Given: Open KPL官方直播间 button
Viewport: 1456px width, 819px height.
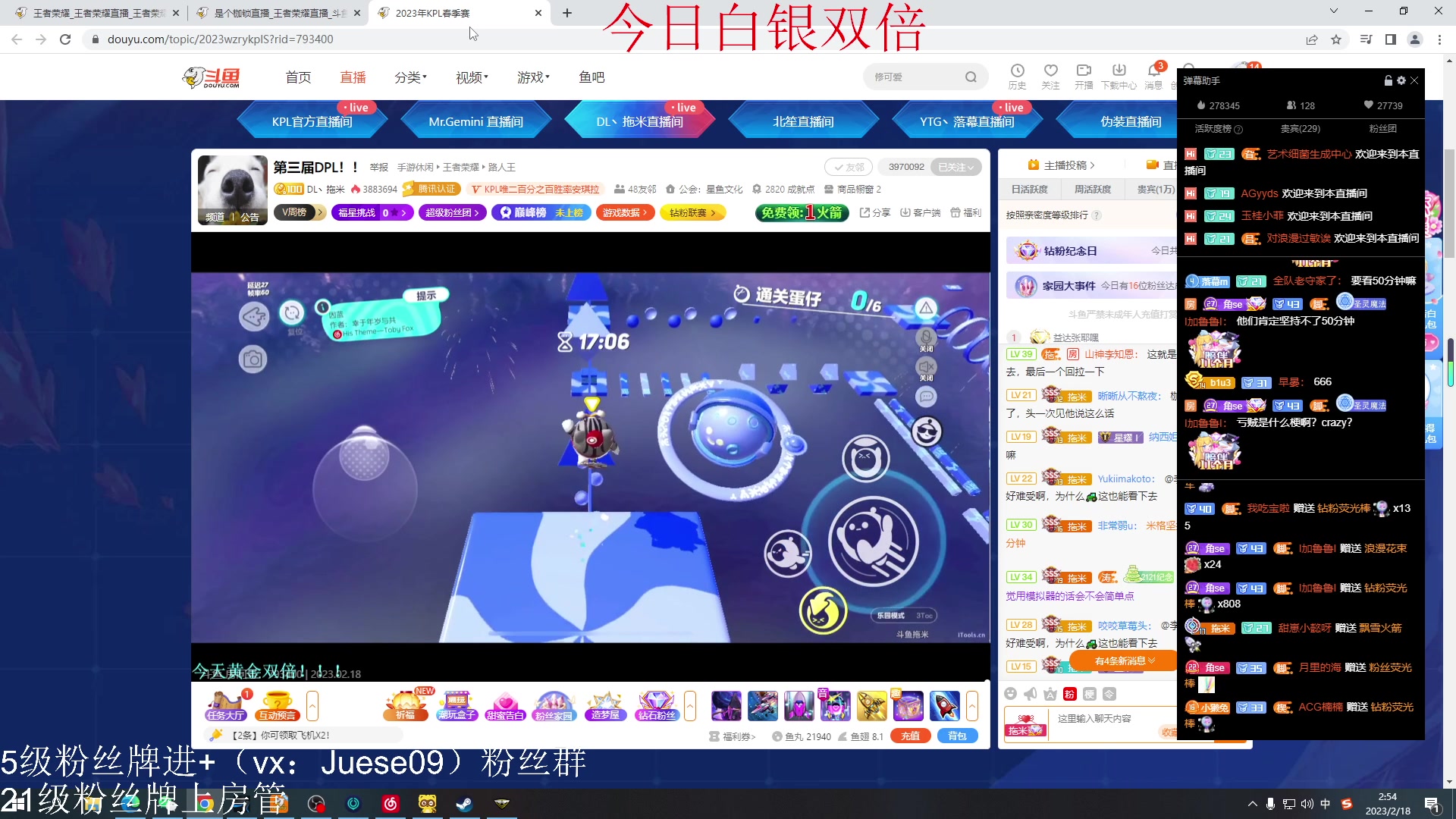Looking at the screenshot, I should tap(312, 121).
